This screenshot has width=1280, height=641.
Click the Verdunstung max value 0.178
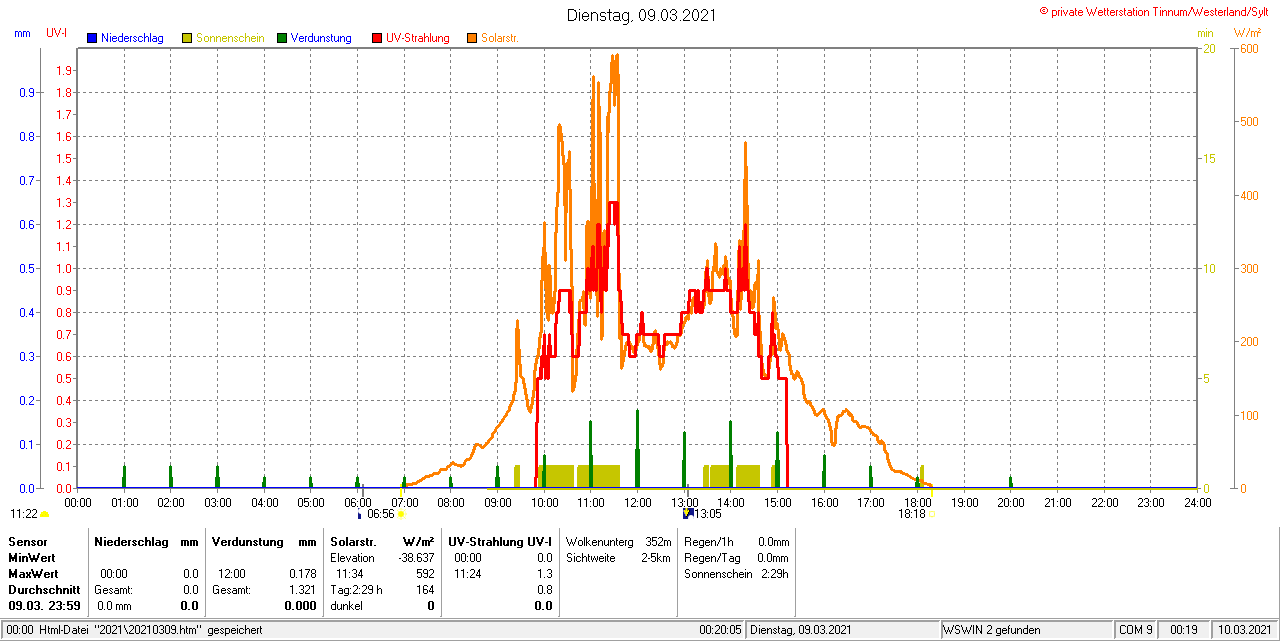[x=301, y=574]
